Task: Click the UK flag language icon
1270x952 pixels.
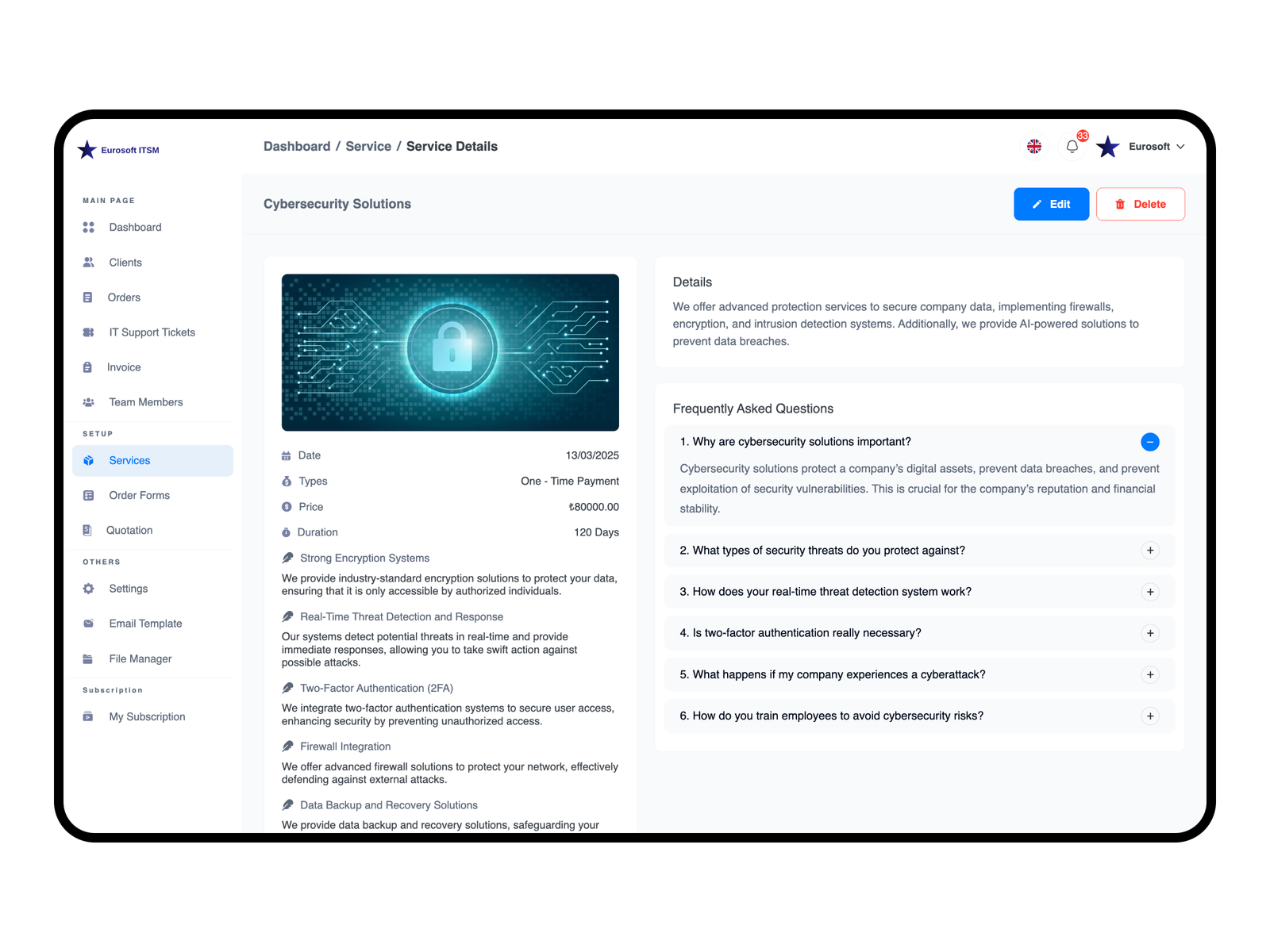Action: (x=1034, y=147)
